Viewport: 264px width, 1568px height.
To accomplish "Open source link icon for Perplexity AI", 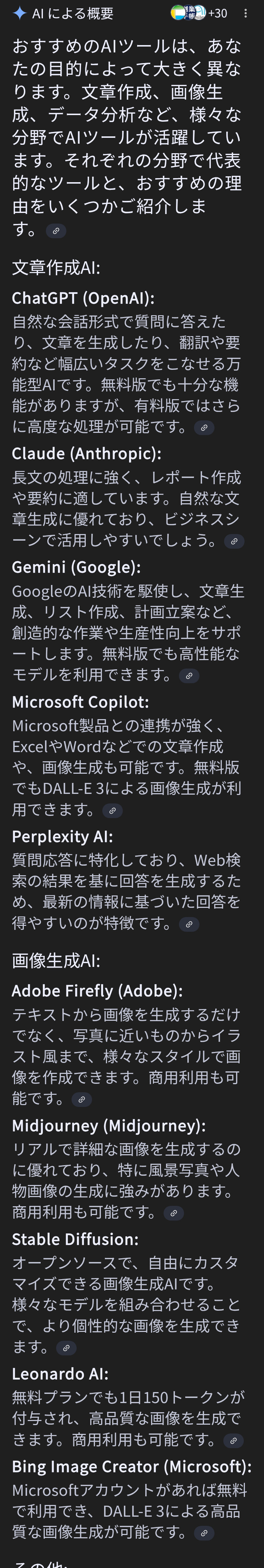I will pyautogui.click(x=189, y=925).
